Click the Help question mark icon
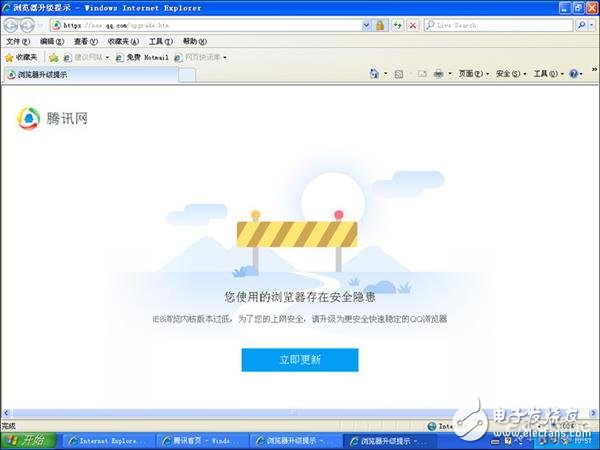Viewport: 600px width, 450px height. (x=574, y=74)
